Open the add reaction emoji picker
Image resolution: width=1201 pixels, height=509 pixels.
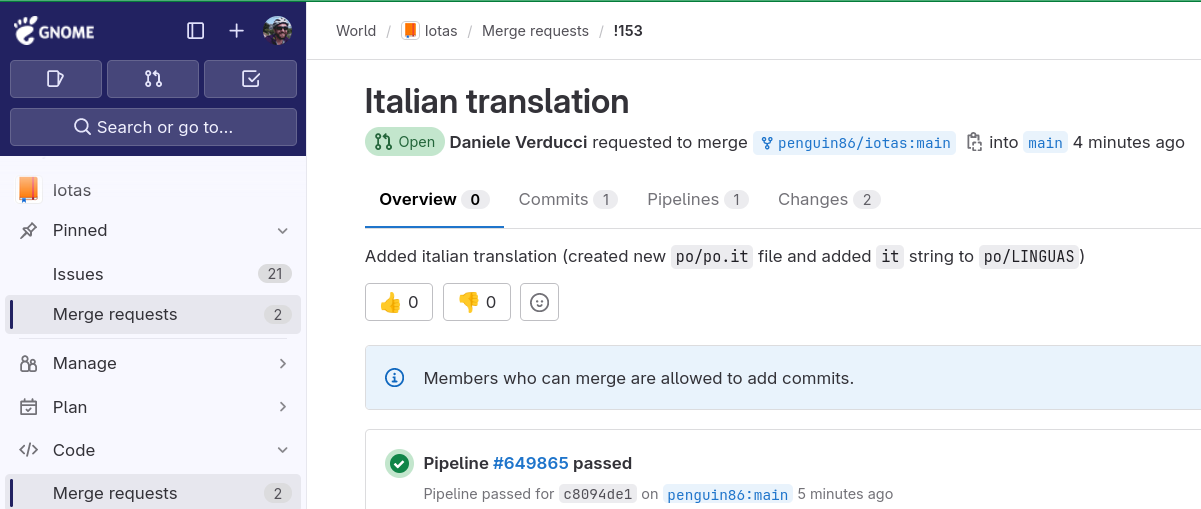539,302
